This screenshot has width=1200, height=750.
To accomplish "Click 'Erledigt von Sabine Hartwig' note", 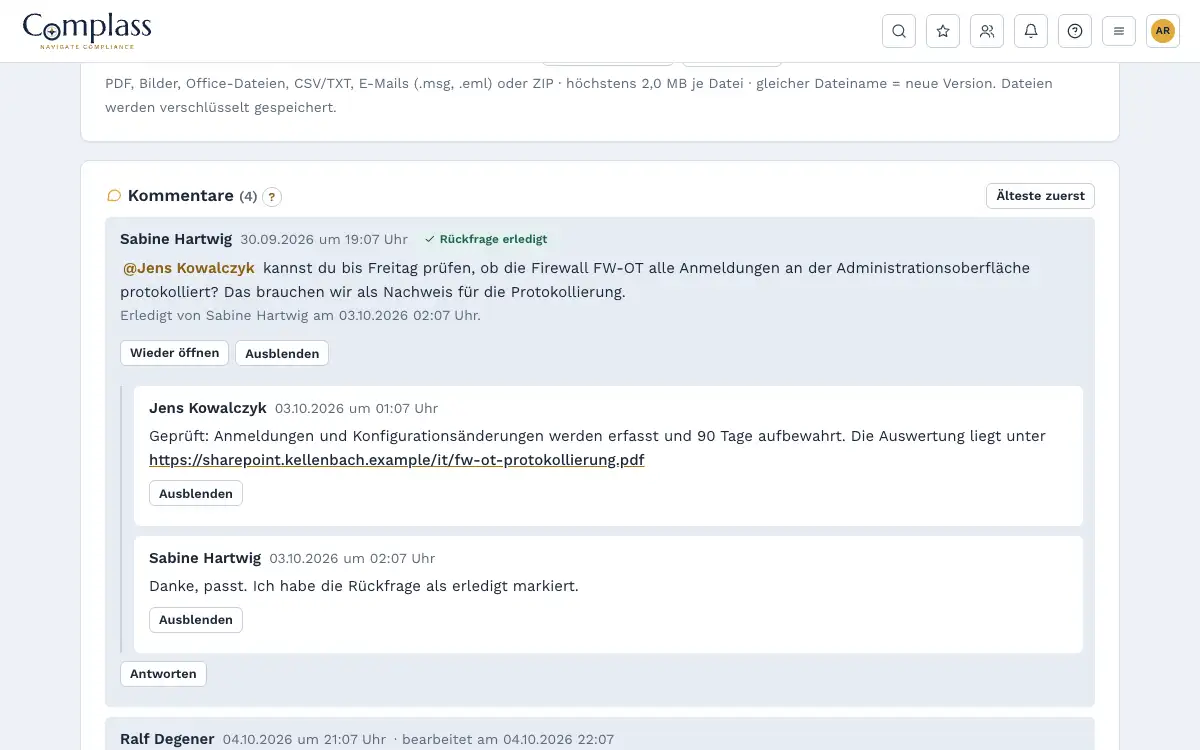I will coord(300,315).
